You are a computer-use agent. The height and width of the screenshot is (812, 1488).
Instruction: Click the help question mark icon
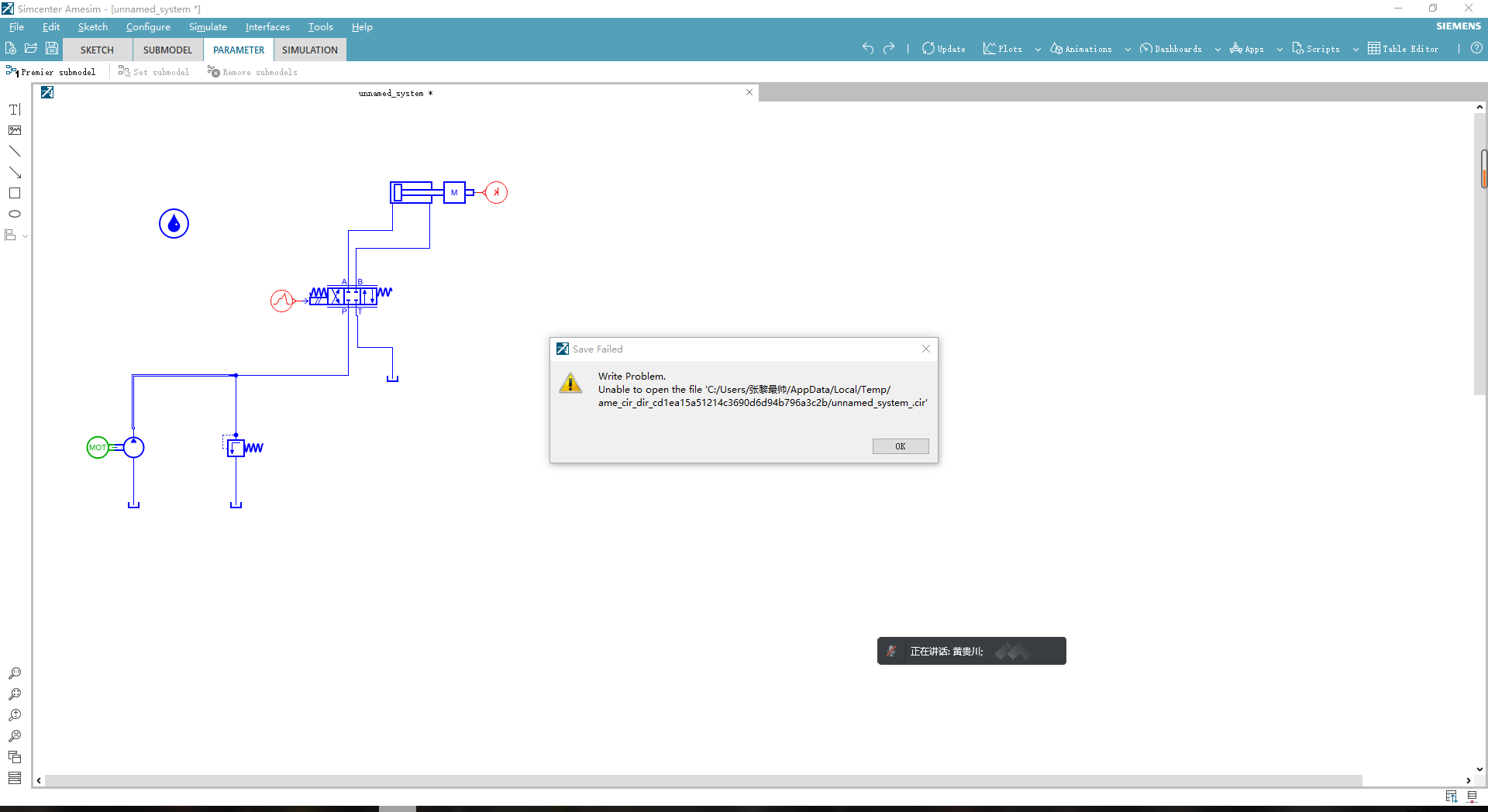tap(1476, 48)
